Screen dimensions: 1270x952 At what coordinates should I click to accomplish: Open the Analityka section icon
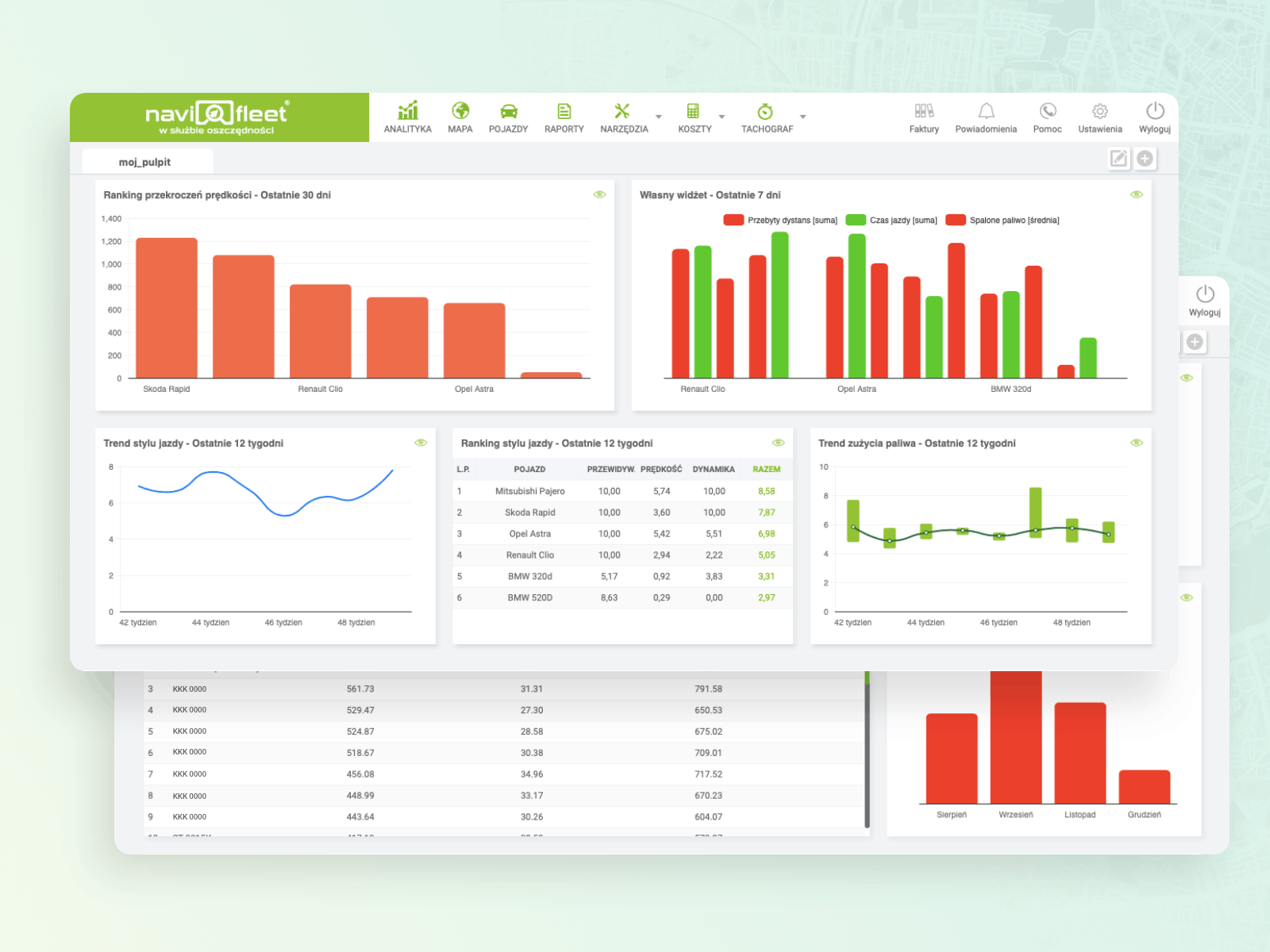pos(408,110)
